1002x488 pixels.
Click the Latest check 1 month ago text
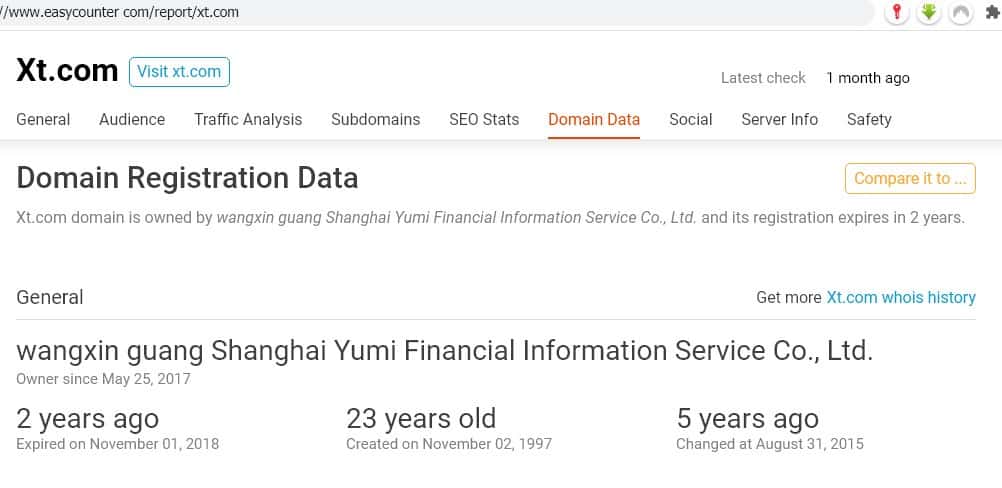(815, 77)
